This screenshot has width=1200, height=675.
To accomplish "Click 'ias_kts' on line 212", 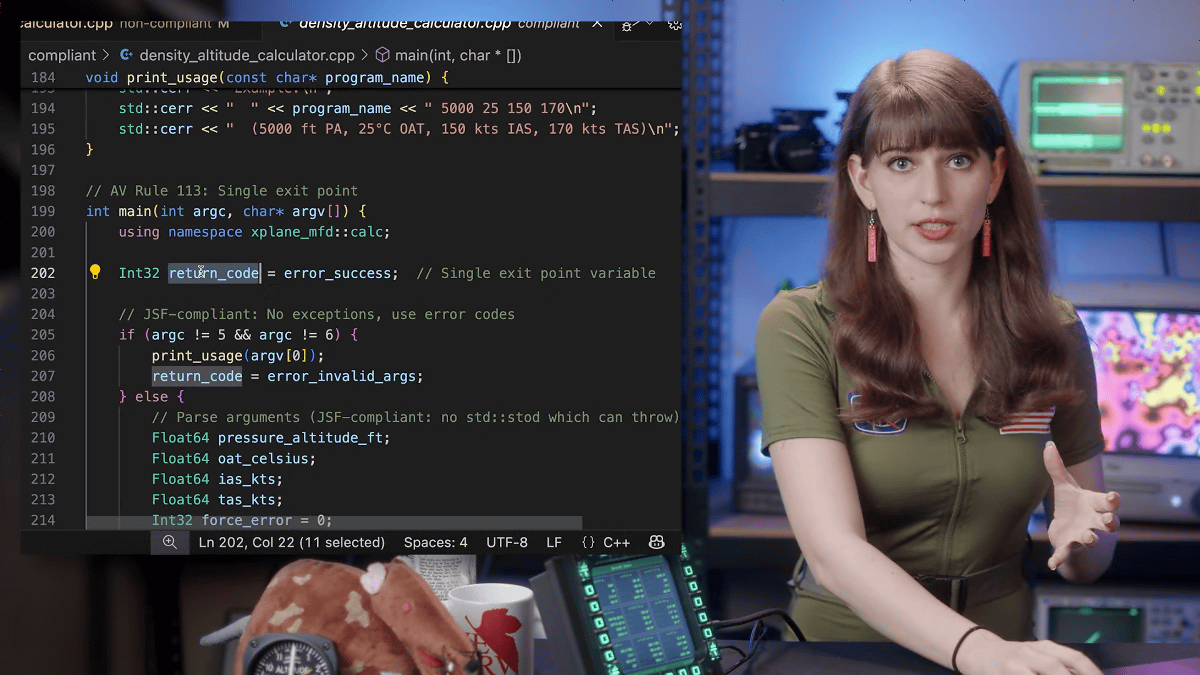I will (246, 479).
